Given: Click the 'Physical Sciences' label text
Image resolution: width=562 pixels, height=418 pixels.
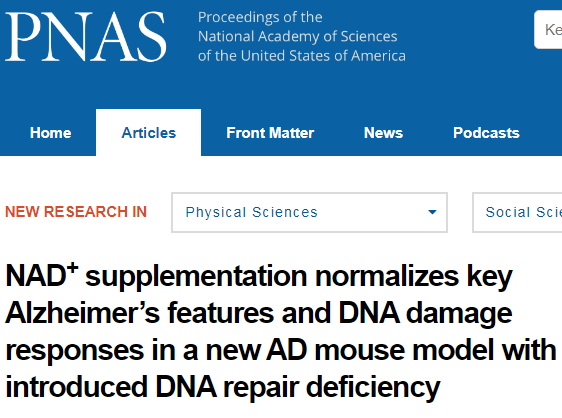Looking at the screenshot, I should [252, 213].
